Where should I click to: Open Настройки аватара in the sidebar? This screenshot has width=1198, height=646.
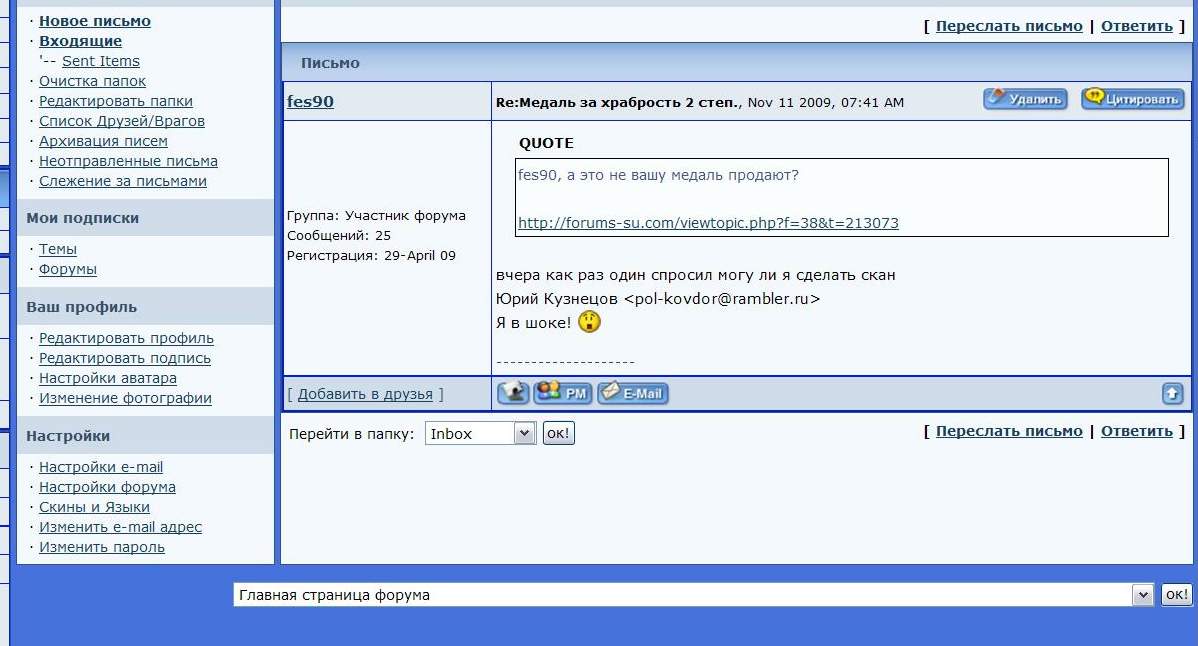pyautogui.click(x=108, y=378)
